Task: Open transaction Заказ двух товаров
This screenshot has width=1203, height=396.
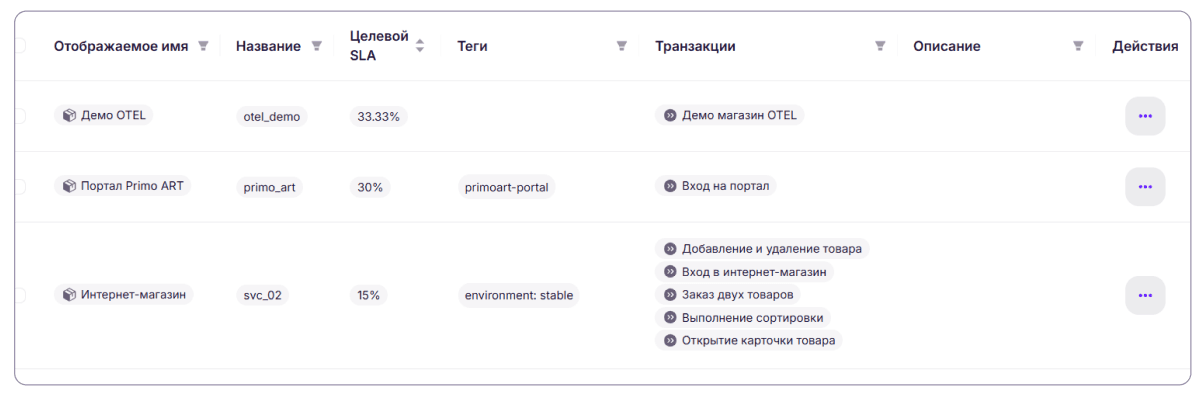Action: (727, 295)
